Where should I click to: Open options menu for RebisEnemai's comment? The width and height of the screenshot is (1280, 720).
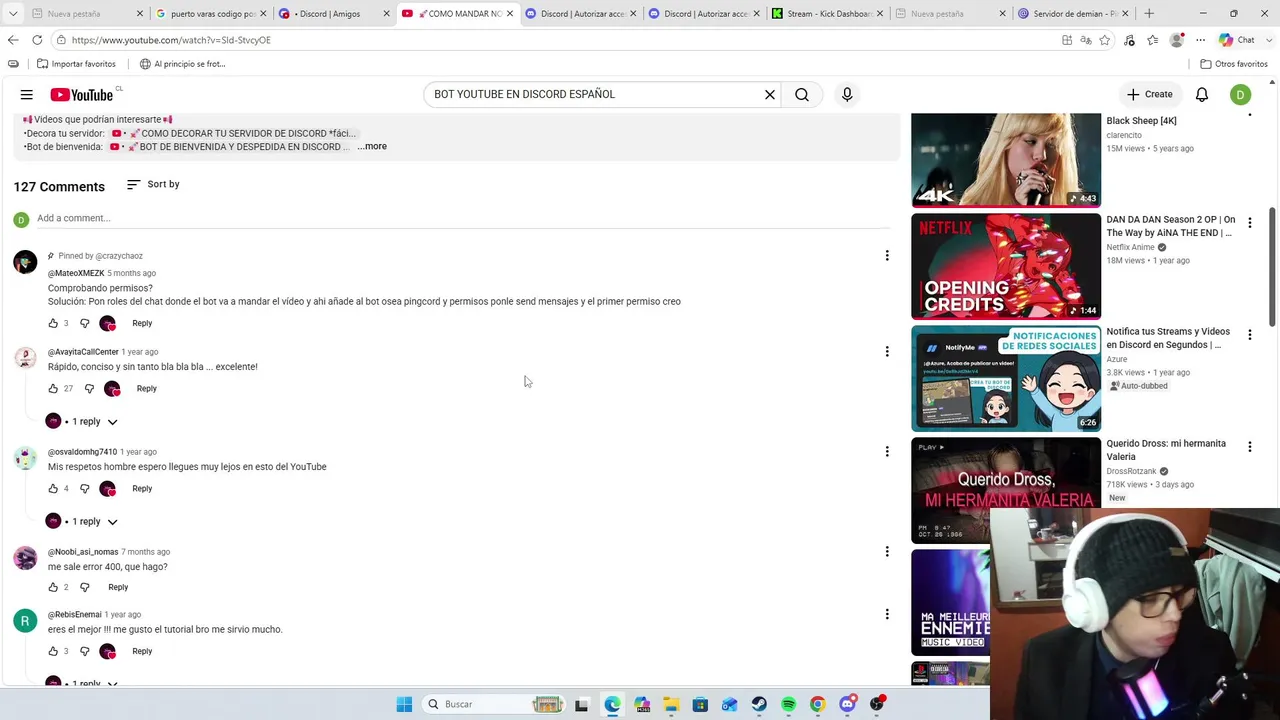click(887, 614)
